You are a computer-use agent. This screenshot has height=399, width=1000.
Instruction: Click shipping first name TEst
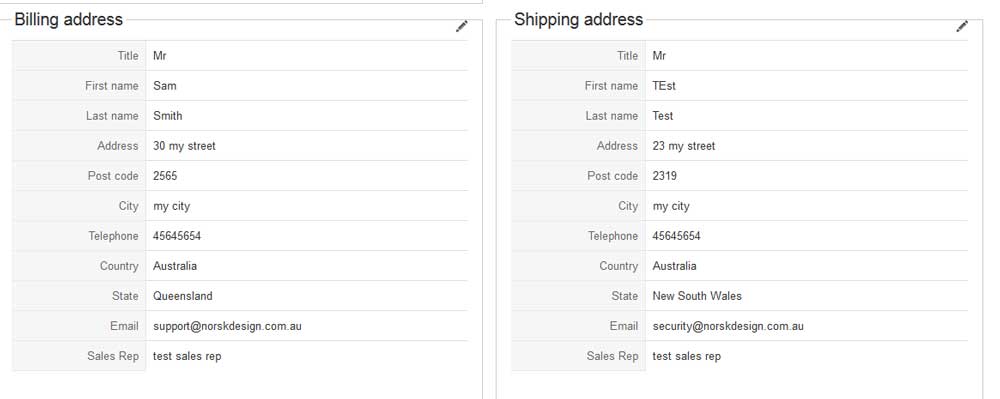pos(664,85)
